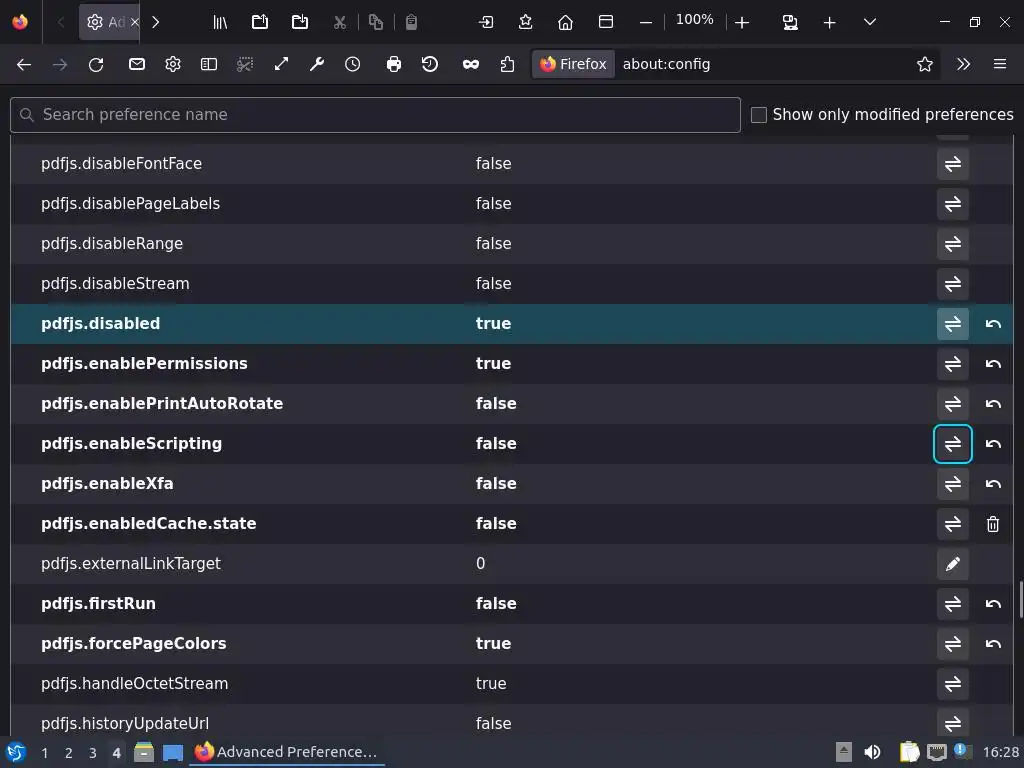Toggle pdfjs.enableScripting value
1024x768 pixels.
953,443
